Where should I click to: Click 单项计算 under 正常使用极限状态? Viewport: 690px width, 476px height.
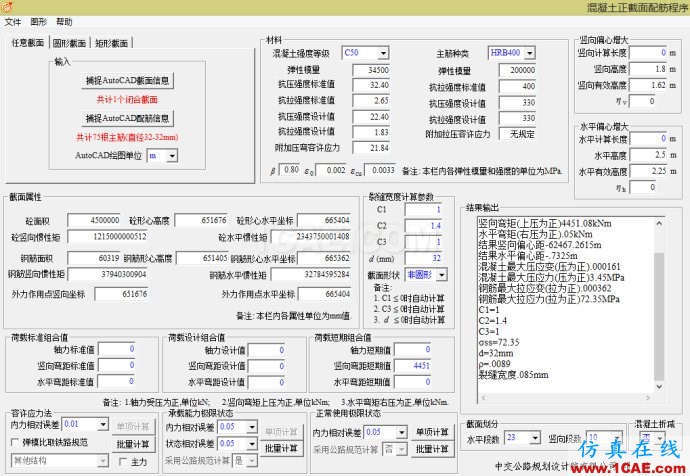click(432, 432)
